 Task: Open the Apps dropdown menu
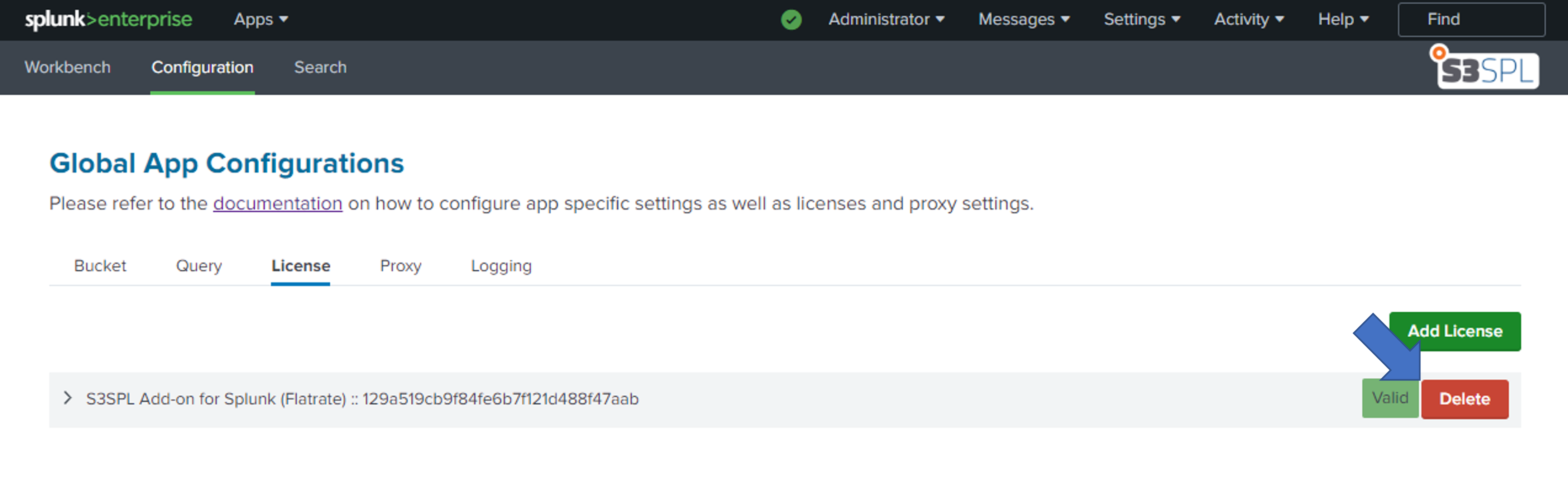pyautogui.click(x=260, y=19)
